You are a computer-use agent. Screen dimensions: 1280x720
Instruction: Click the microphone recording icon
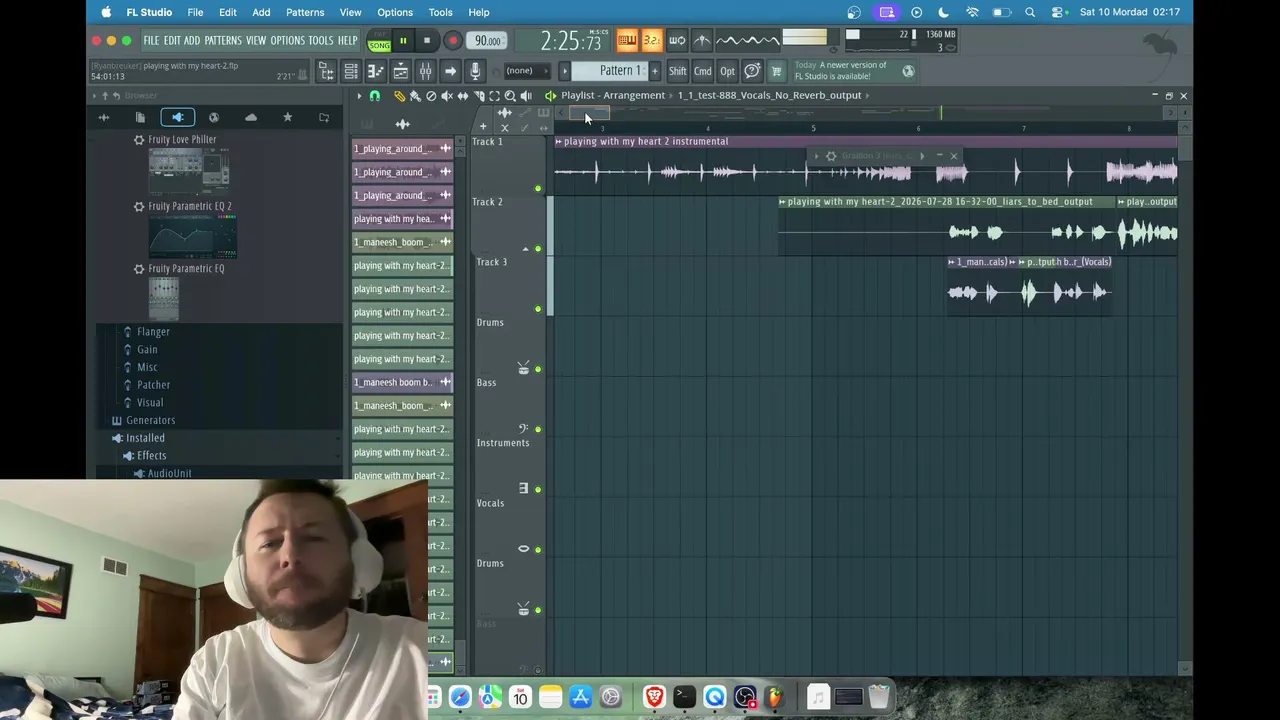pyautogui.click(x=475, y=71)
